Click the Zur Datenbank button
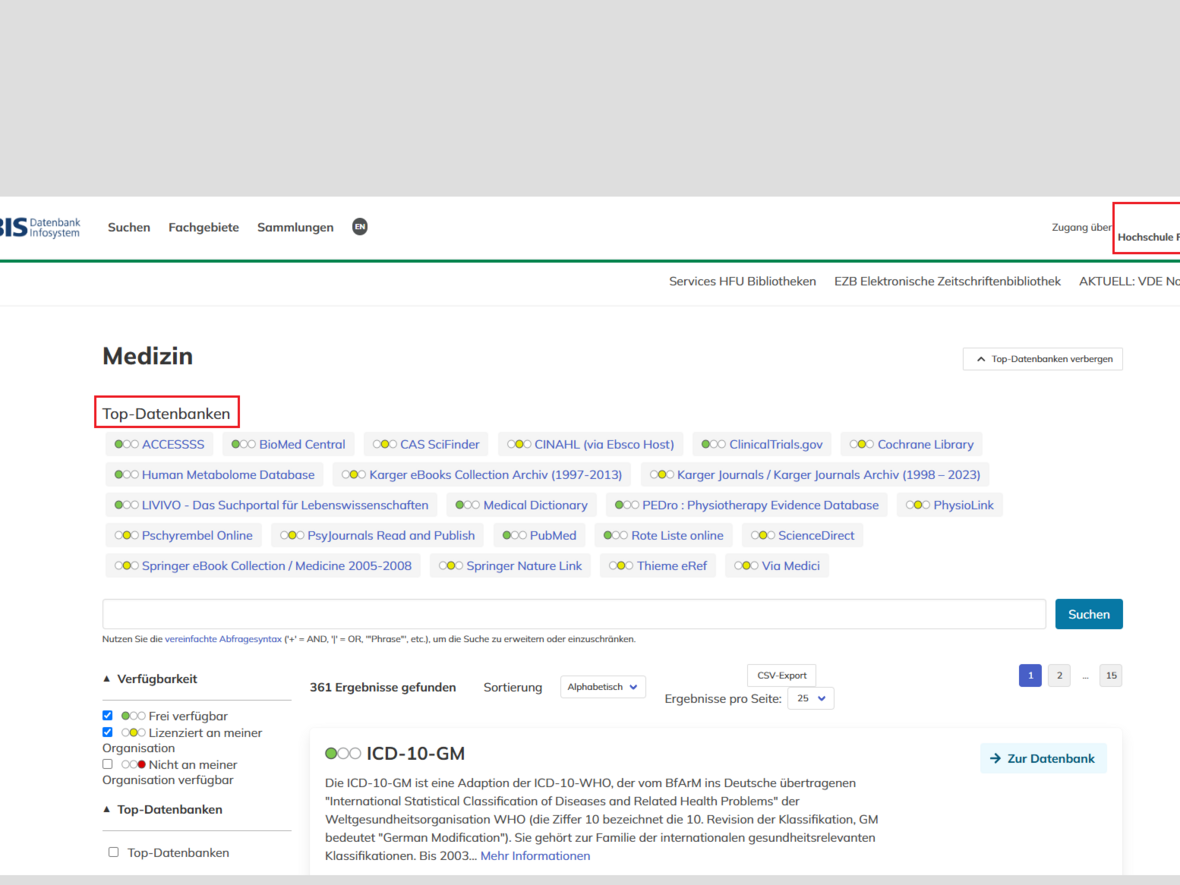The height and width of the screenshot is (885, 1180). pyautogui.click(x=1042, y=759)
